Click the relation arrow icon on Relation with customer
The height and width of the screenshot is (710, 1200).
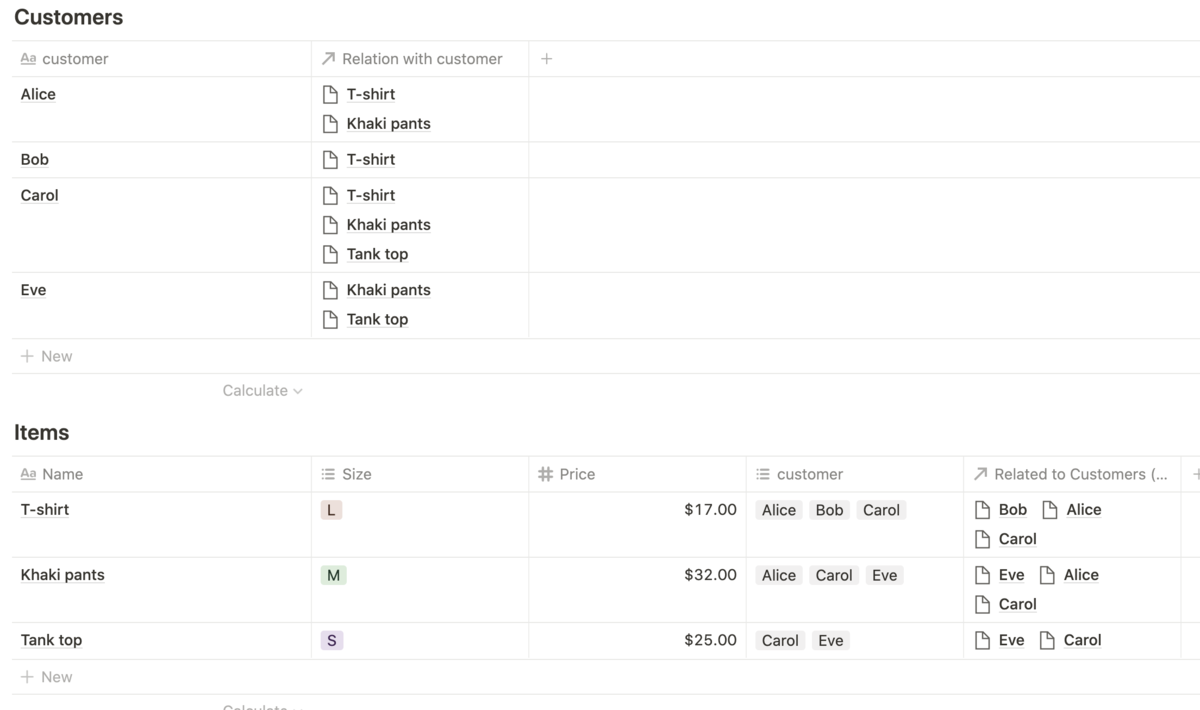tap(328, 59)
